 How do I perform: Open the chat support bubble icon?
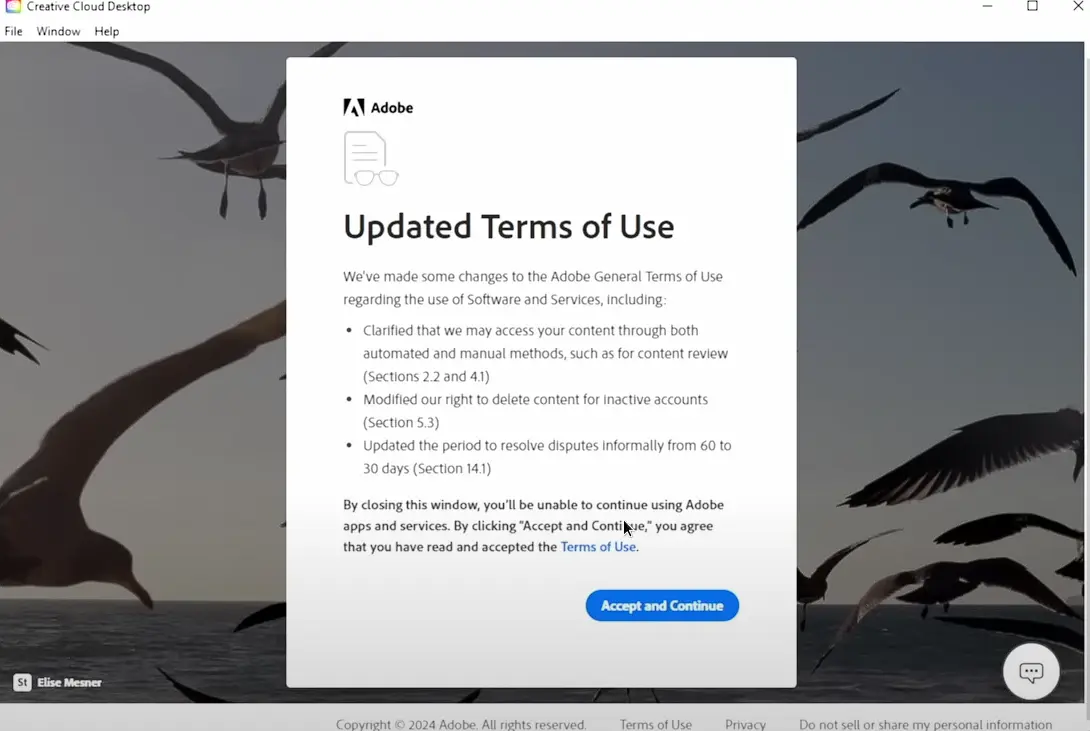[1031, 672]
